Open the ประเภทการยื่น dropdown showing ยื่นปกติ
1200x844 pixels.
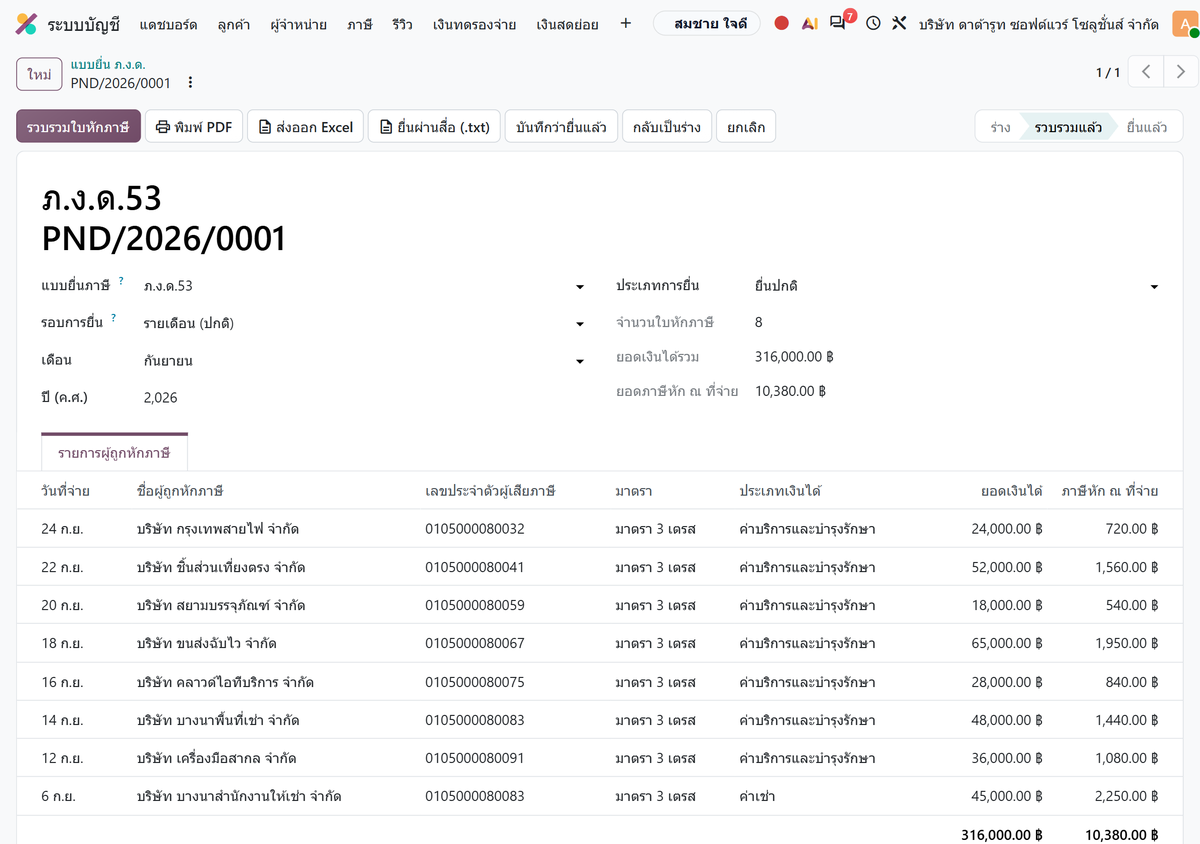coord(957,286)
